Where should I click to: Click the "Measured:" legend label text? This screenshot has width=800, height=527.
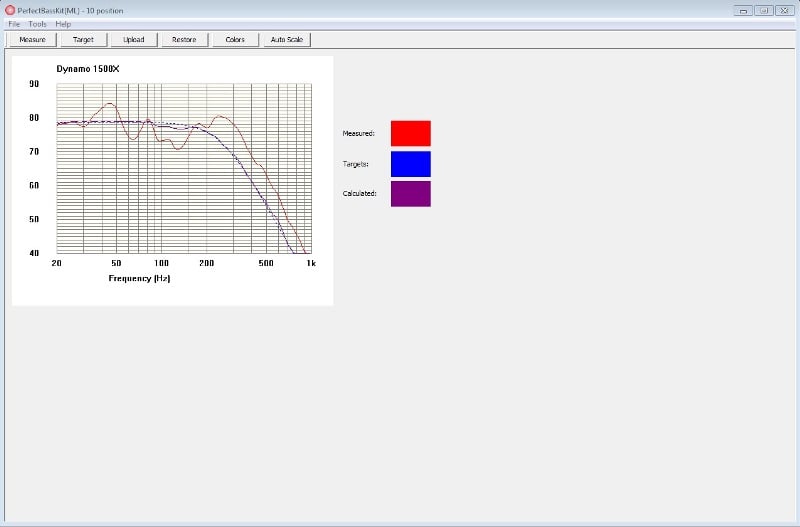358,133
